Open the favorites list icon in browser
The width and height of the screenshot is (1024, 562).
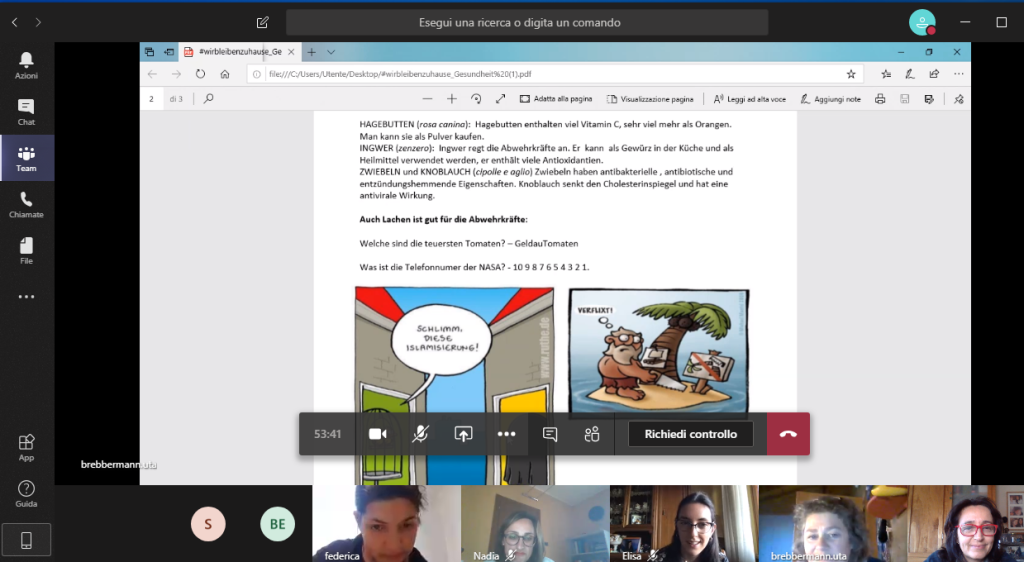click(886, 74)
